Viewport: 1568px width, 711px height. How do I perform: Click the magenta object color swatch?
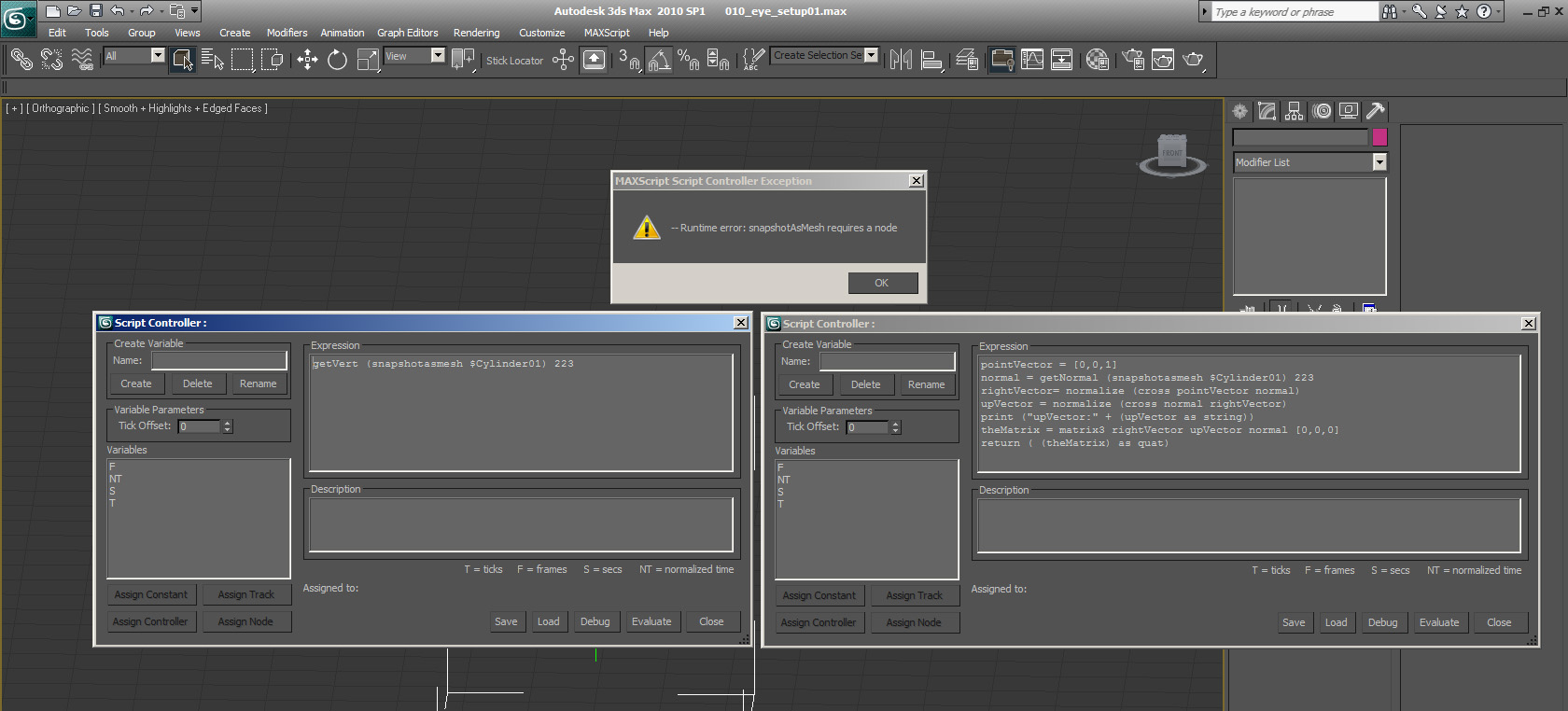(x=1379, y=137)
